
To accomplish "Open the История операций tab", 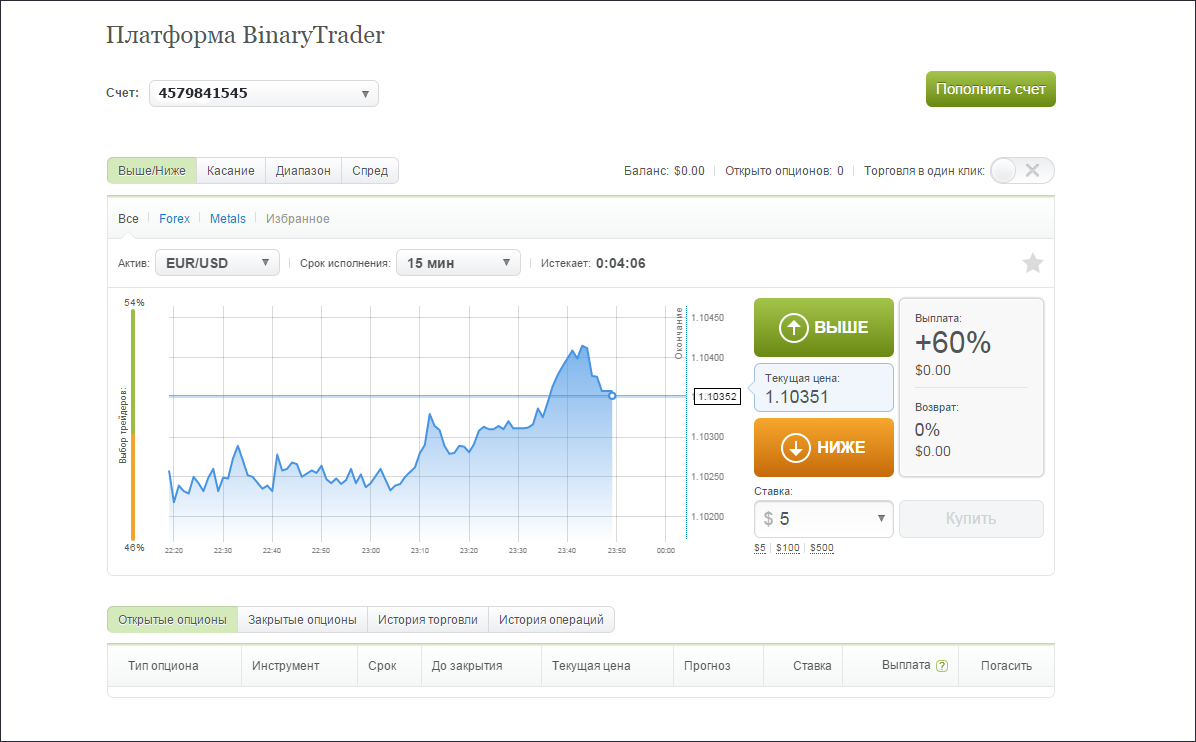I will (x=551, y=620).
